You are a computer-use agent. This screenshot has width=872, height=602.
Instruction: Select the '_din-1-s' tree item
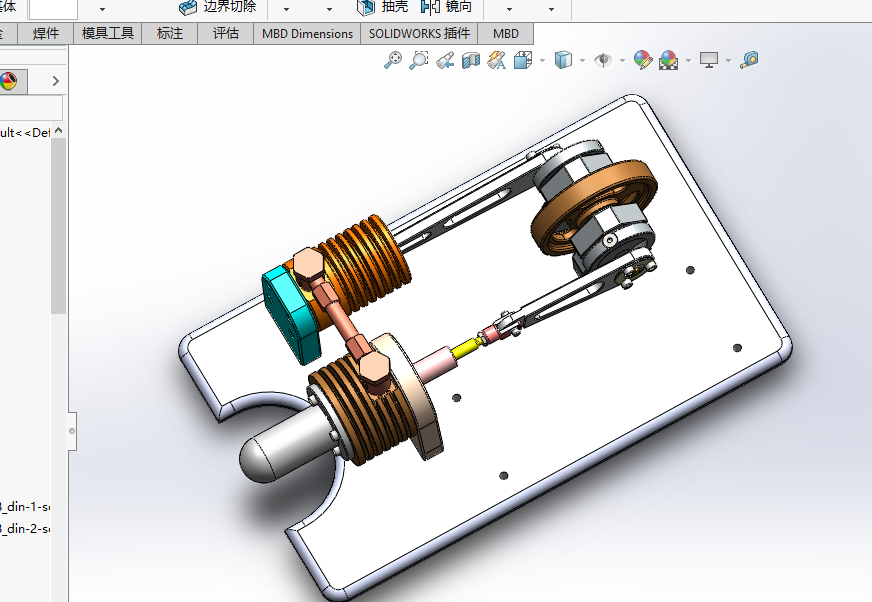coord(25,506)
